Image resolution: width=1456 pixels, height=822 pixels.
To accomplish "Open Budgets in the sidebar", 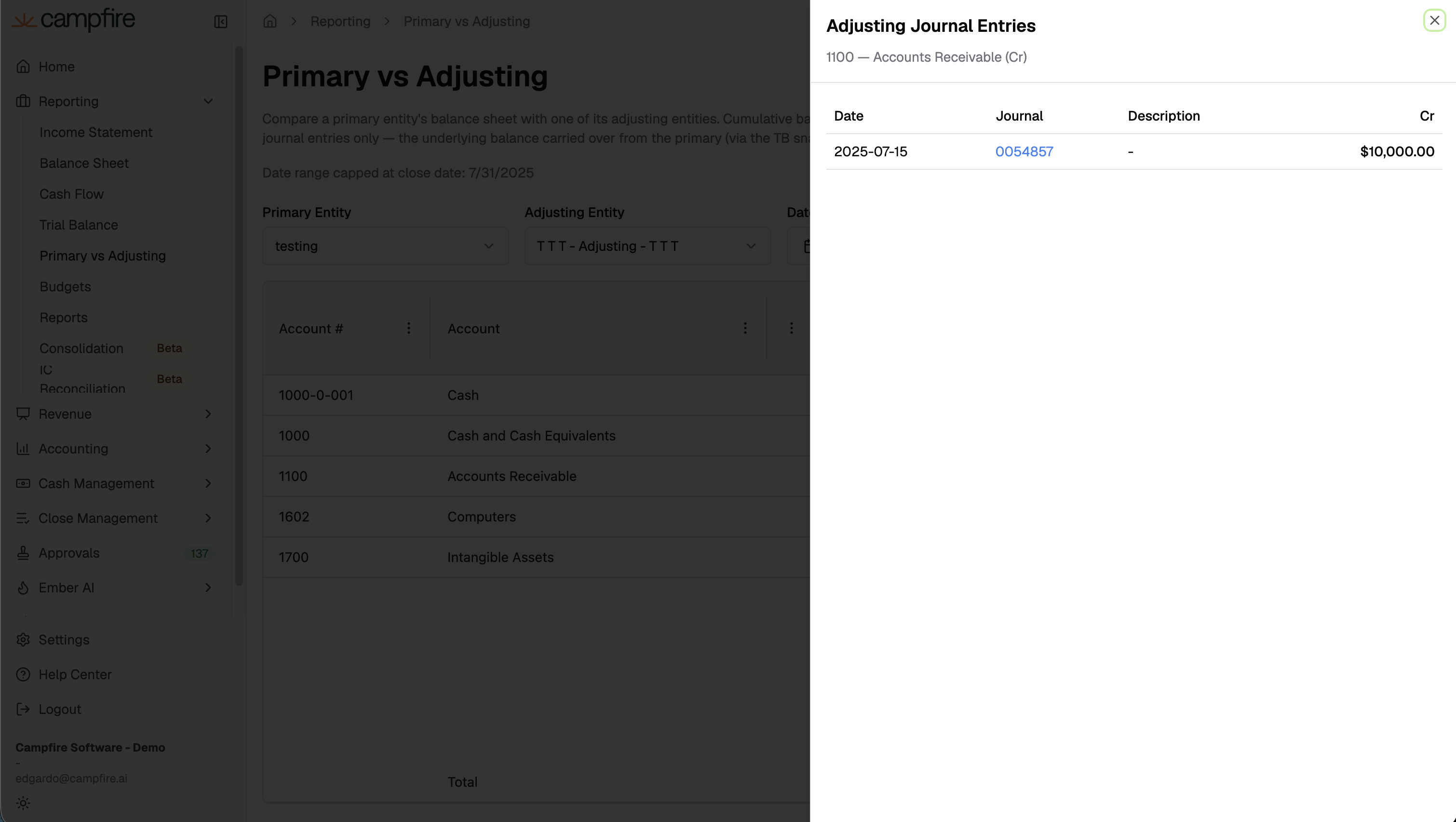I will click(x=65, y=287).
